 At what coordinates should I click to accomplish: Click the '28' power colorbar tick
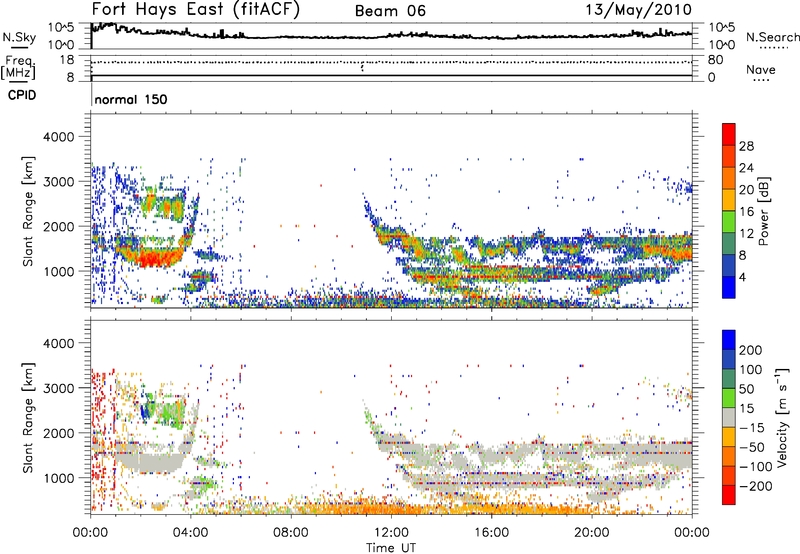coord(746,146)
